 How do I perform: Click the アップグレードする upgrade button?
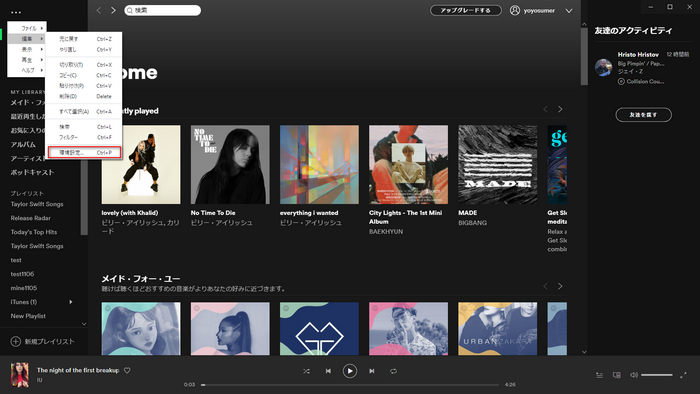point(466,10)
